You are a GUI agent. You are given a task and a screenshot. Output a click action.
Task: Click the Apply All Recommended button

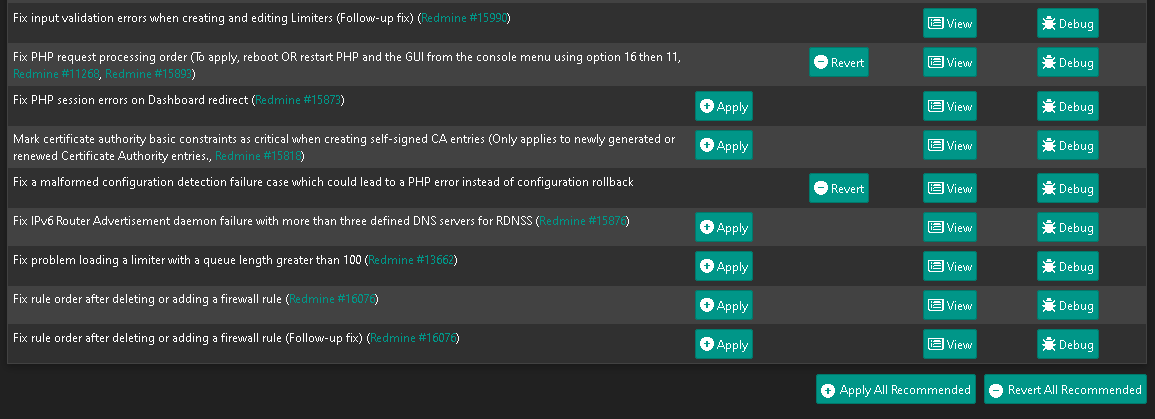(895, 389)
